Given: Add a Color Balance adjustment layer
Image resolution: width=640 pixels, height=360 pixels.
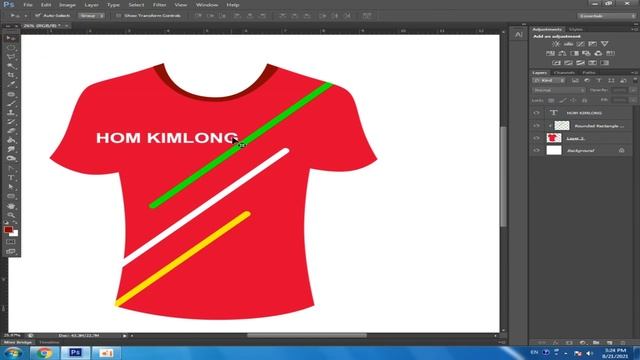Looking at the screenshot, I should tap(562, 53).
